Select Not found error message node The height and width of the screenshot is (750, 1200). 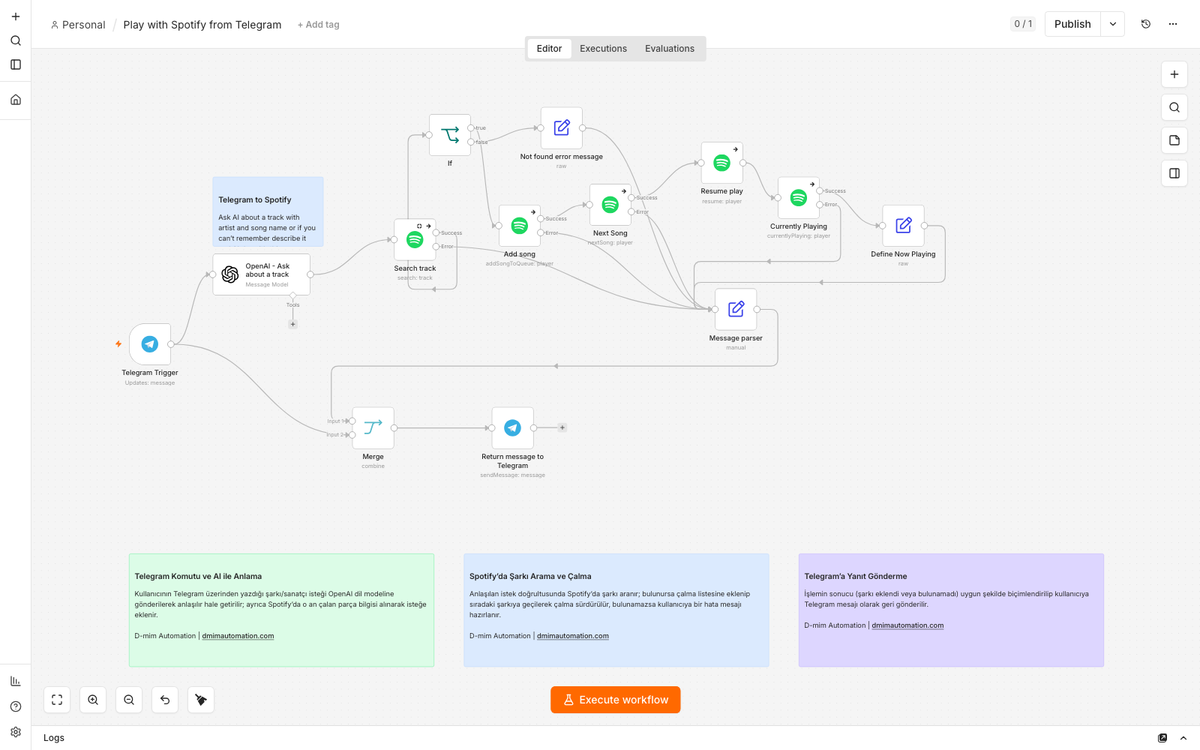coord(562,128)
